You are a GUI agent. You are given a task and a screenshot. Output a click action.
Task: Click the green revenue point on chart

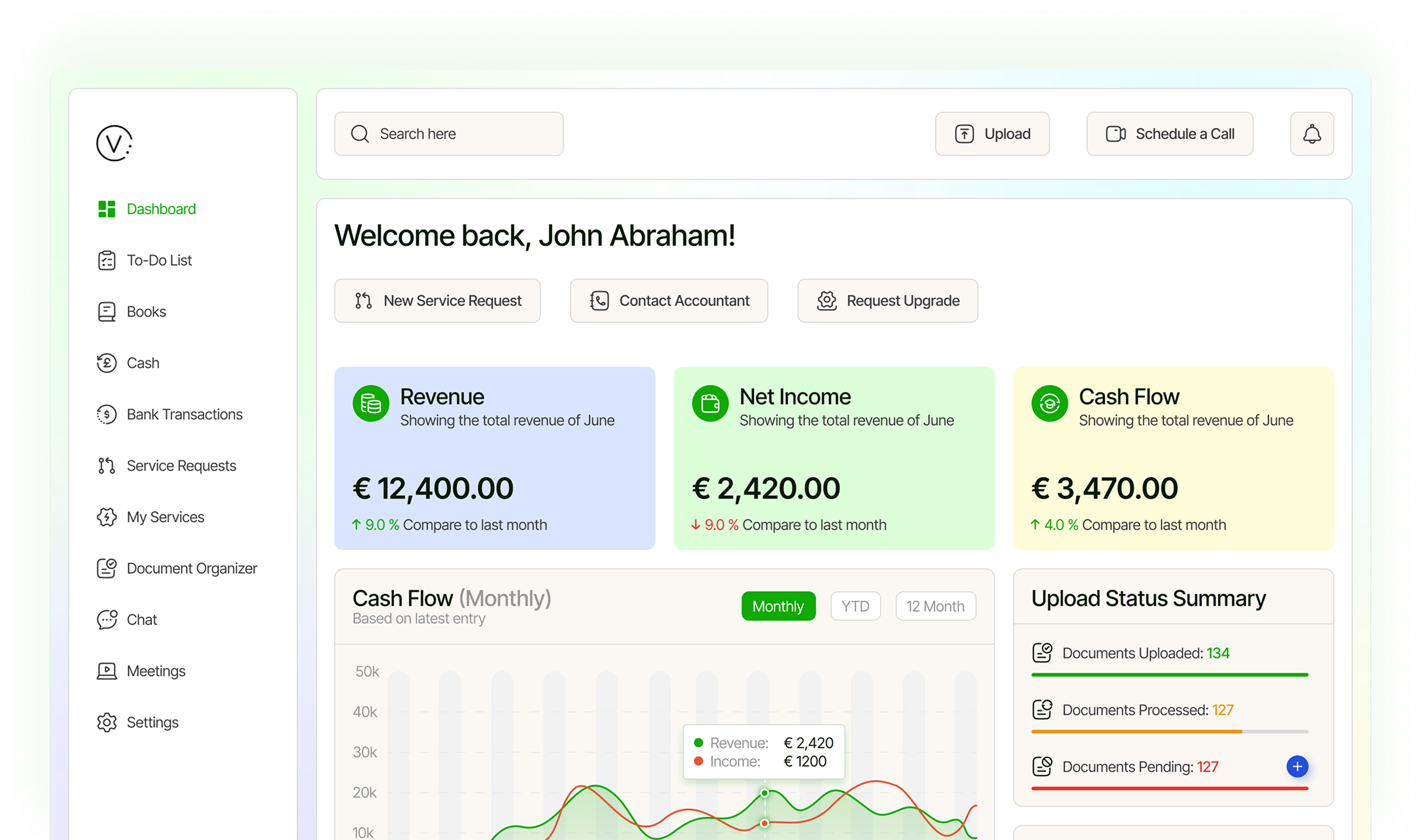tap(764, 793)
